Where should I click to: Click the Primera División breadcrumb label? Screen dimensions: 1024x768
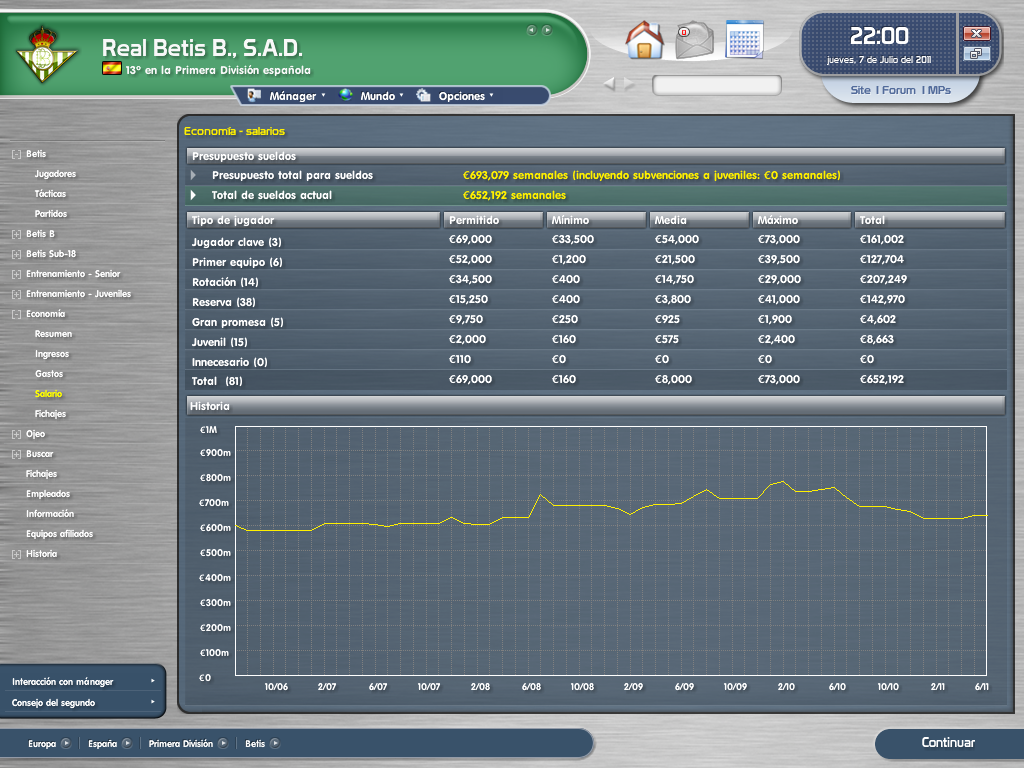point(180,743)
